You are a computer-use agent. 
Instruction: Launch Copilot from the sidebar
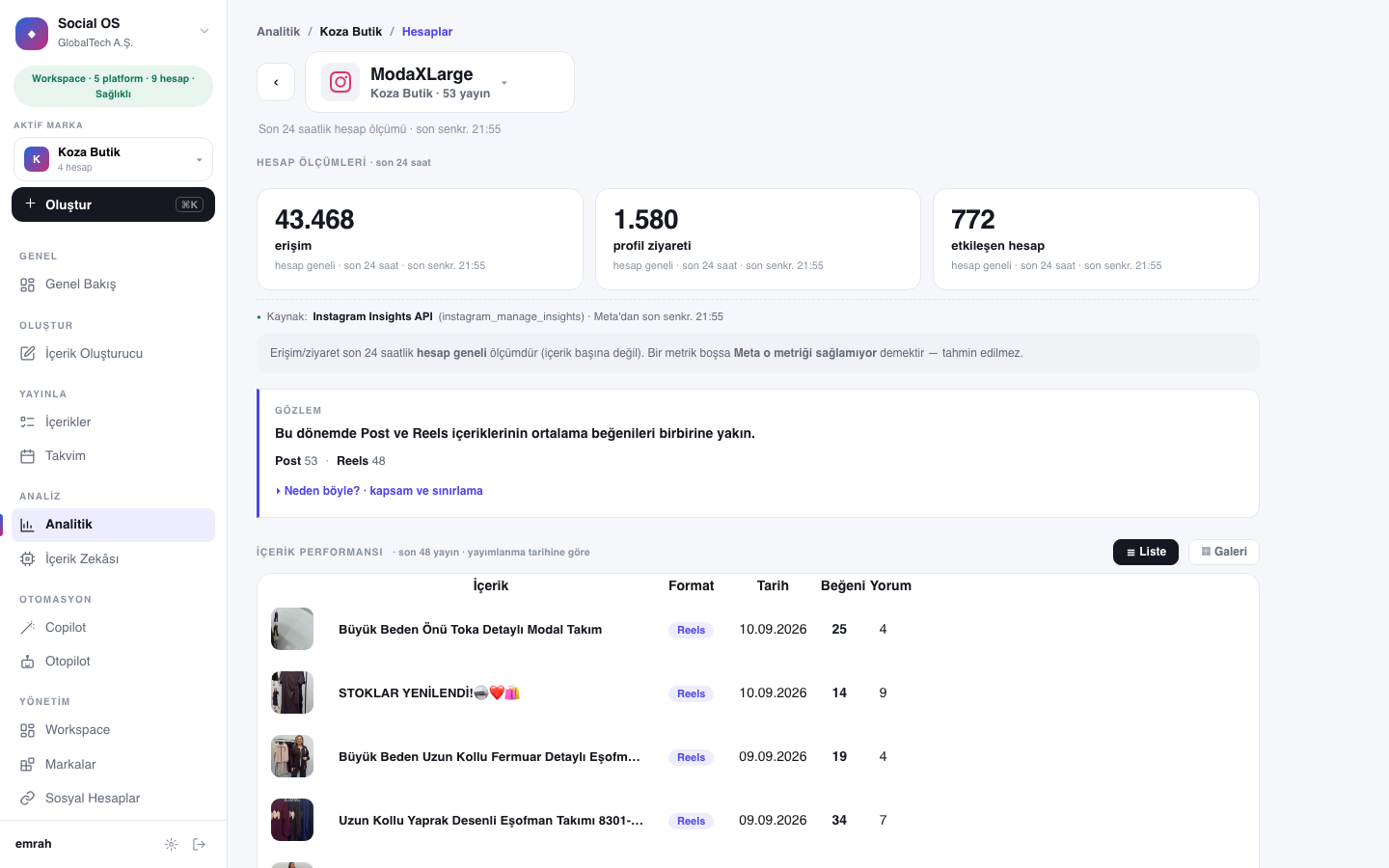(113, 628)
